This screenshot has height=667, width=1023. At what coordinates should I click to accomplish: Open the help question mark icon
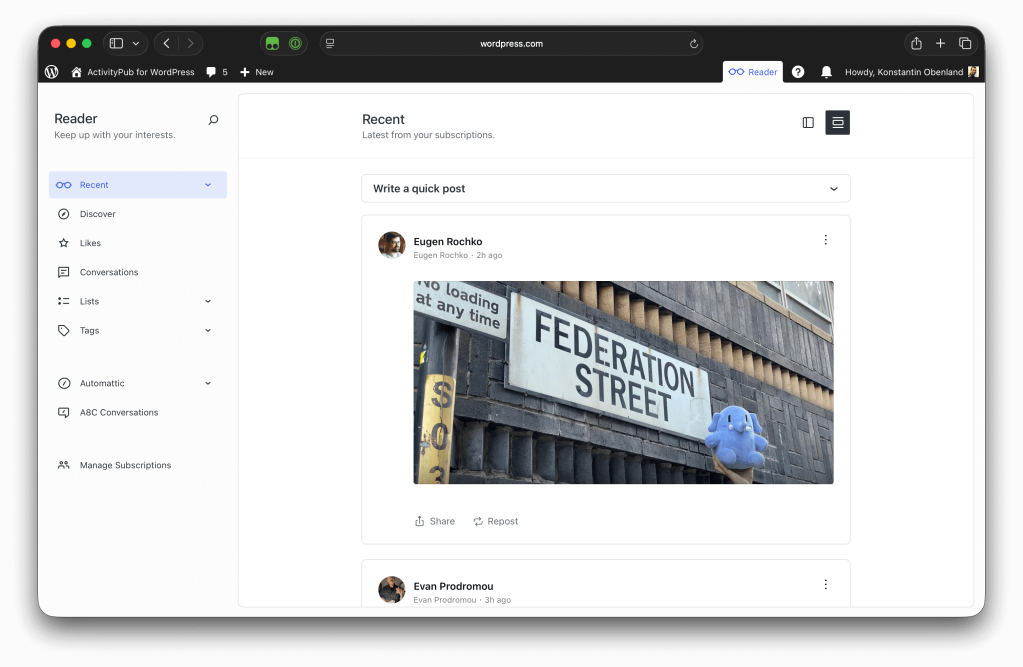point(798,72)
